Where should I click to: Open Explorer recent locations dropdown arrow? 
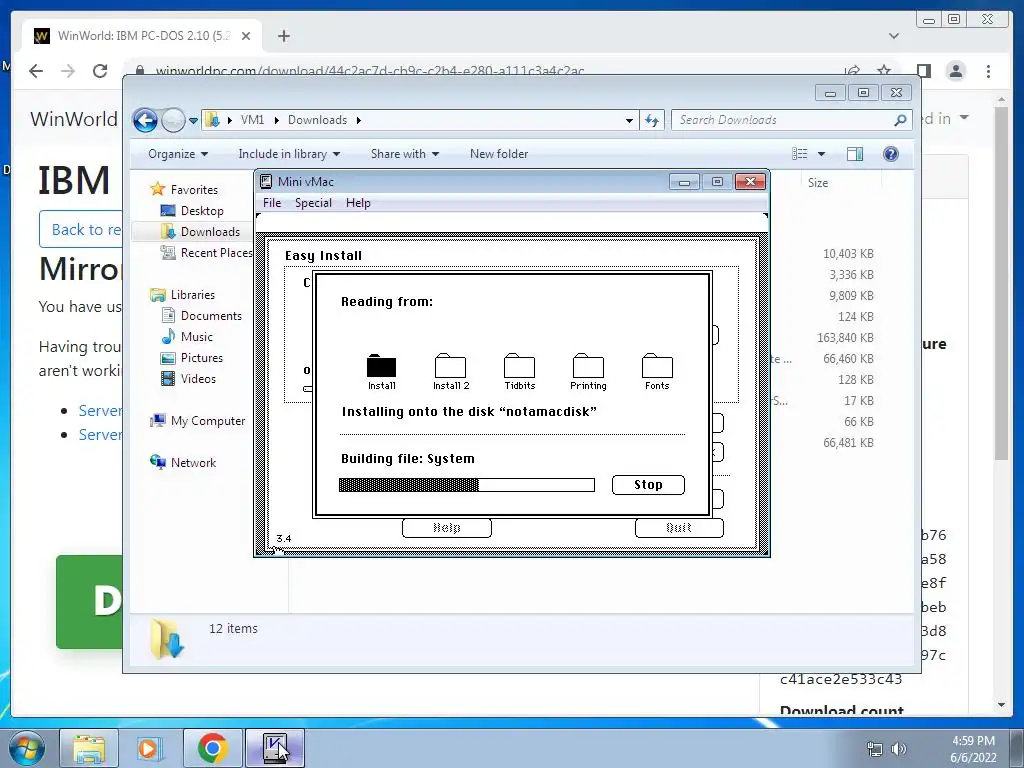(193, 121)
